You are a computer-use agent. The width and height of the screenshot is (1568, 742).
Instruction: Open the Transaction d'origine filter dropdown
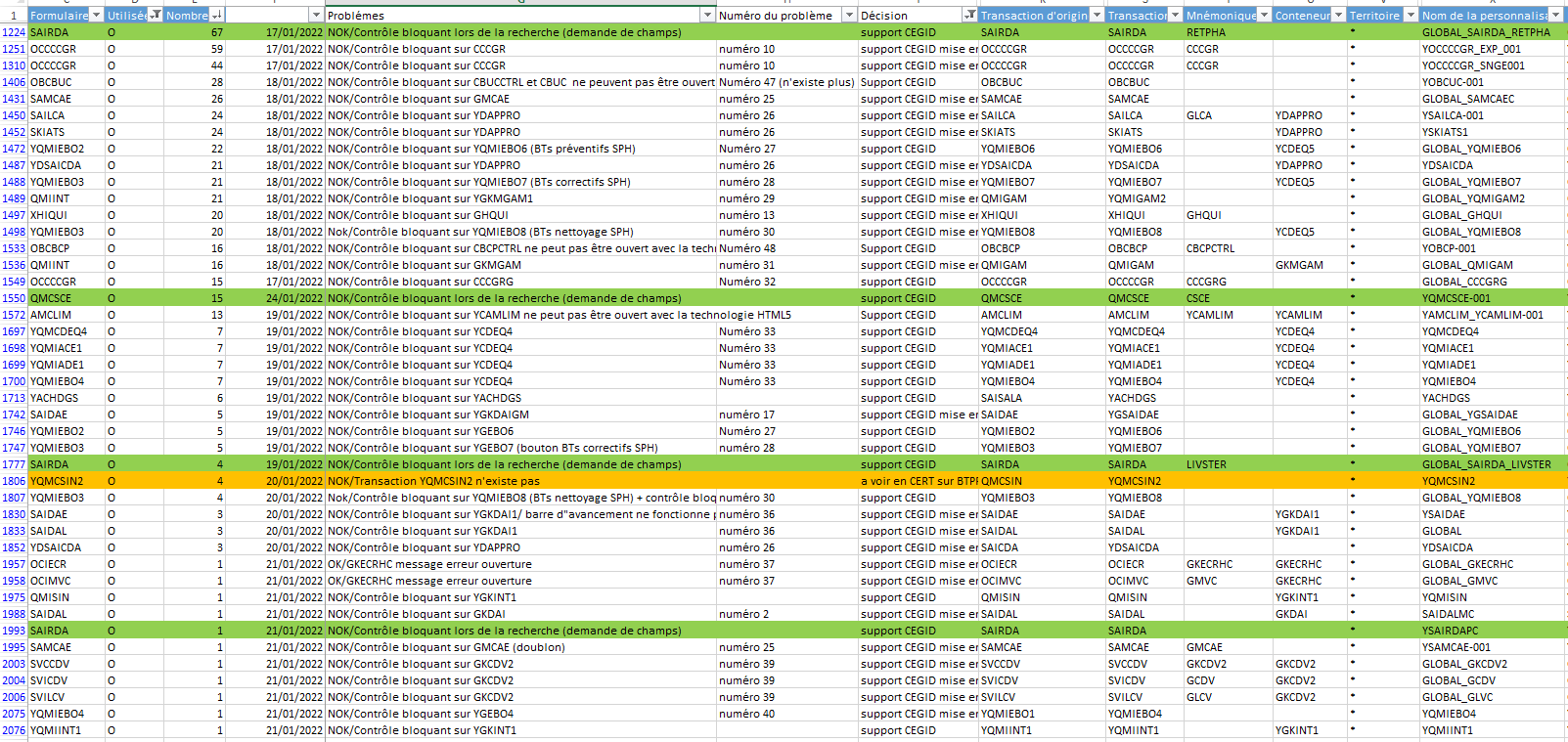tap(1097, 15)
